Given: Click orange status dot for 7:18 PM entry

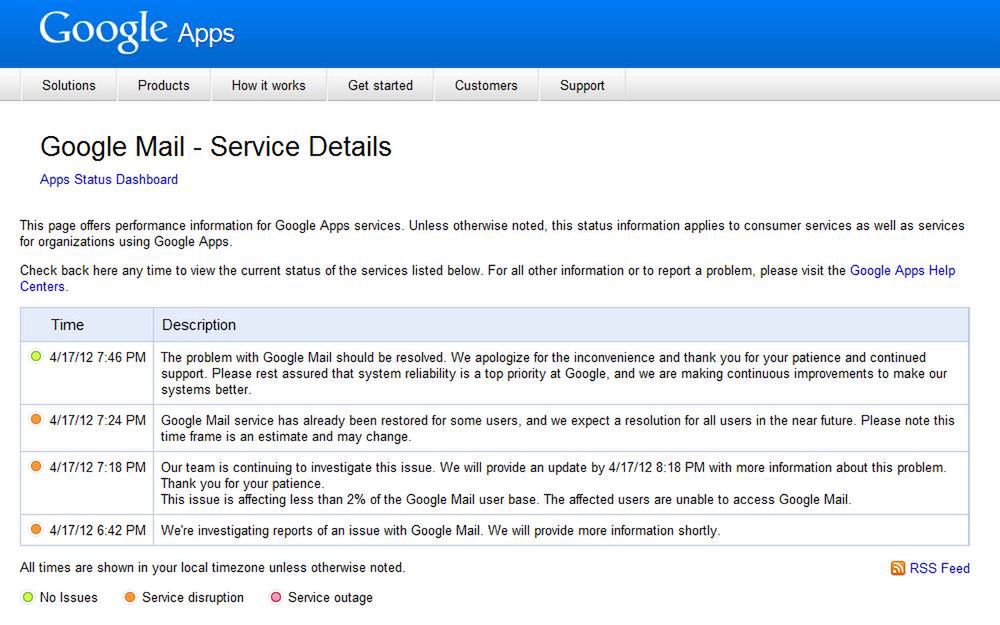Looking at the screenshot, I should click(x=36, y=467).
